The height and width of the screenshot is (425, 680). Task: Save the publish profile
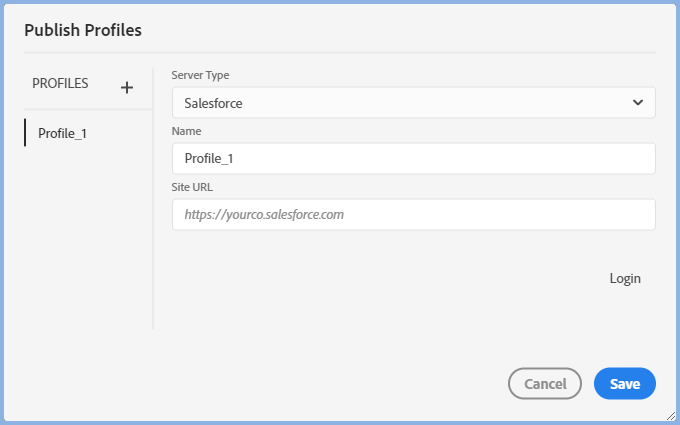625,384
